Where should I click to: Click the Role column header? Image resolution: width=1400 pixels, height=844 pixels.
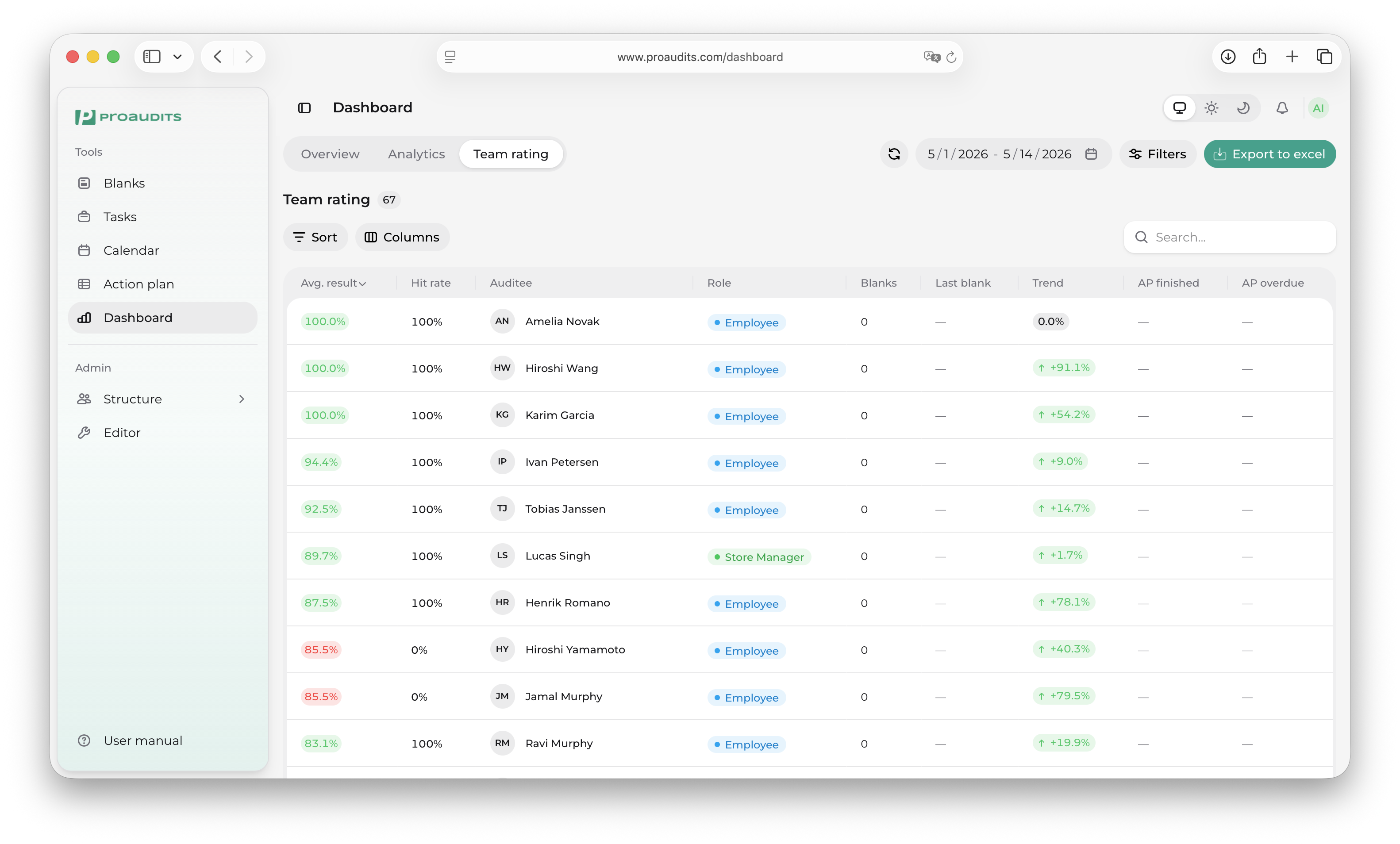coord(719,283)
